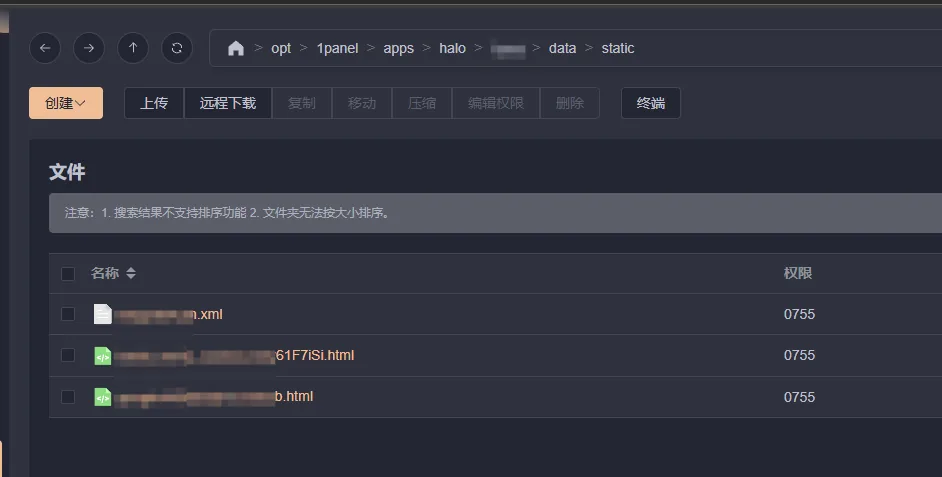
Task: Click the blurred folder in breadcrumb
Action: (508, 49)
